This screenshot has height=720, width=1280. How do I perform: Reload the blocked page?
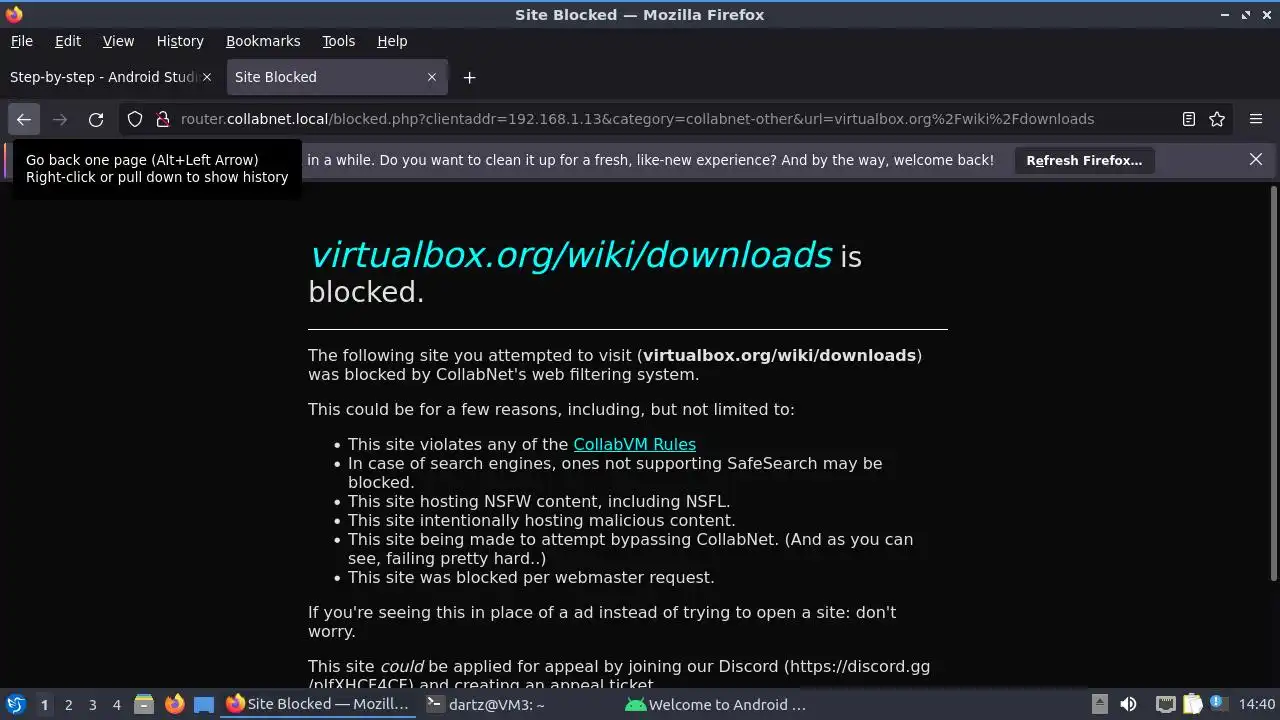coord(96,119)
